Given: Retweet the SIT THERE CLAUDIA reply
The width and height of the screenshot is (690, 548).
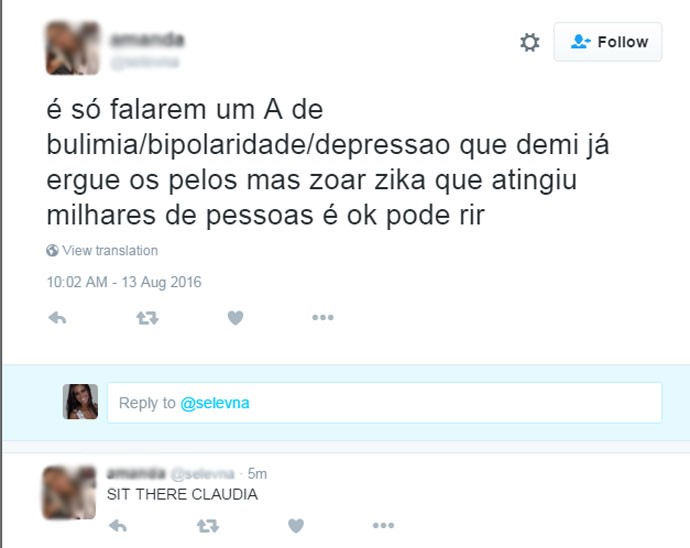Looking at the screenshot, I should point(208,525).
